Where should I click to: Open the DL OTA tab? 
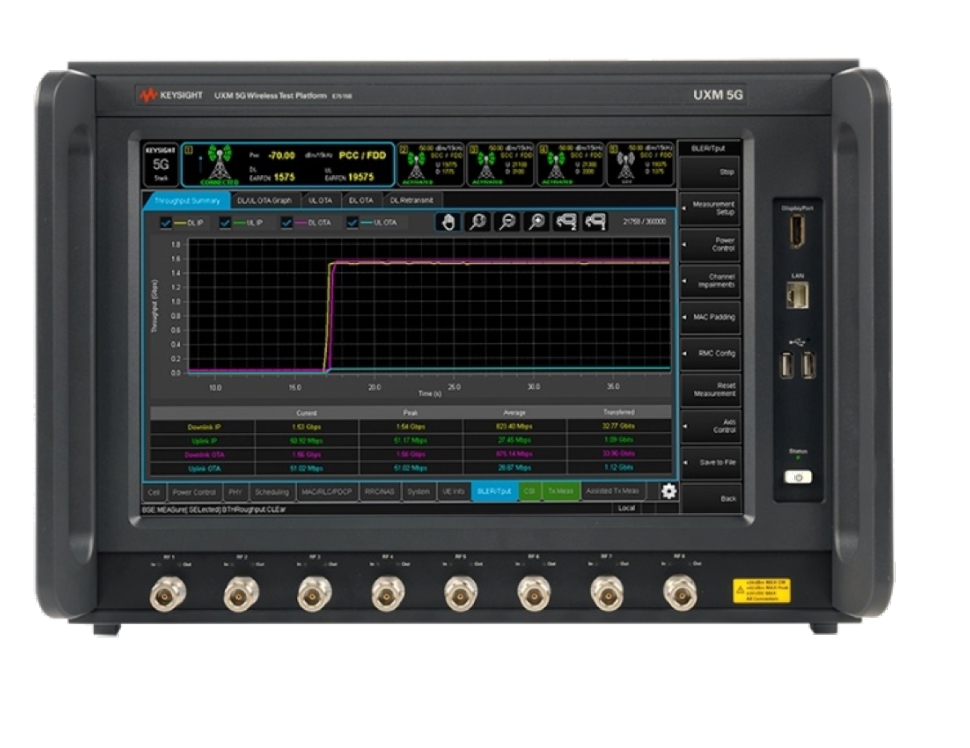coord(361,200)
